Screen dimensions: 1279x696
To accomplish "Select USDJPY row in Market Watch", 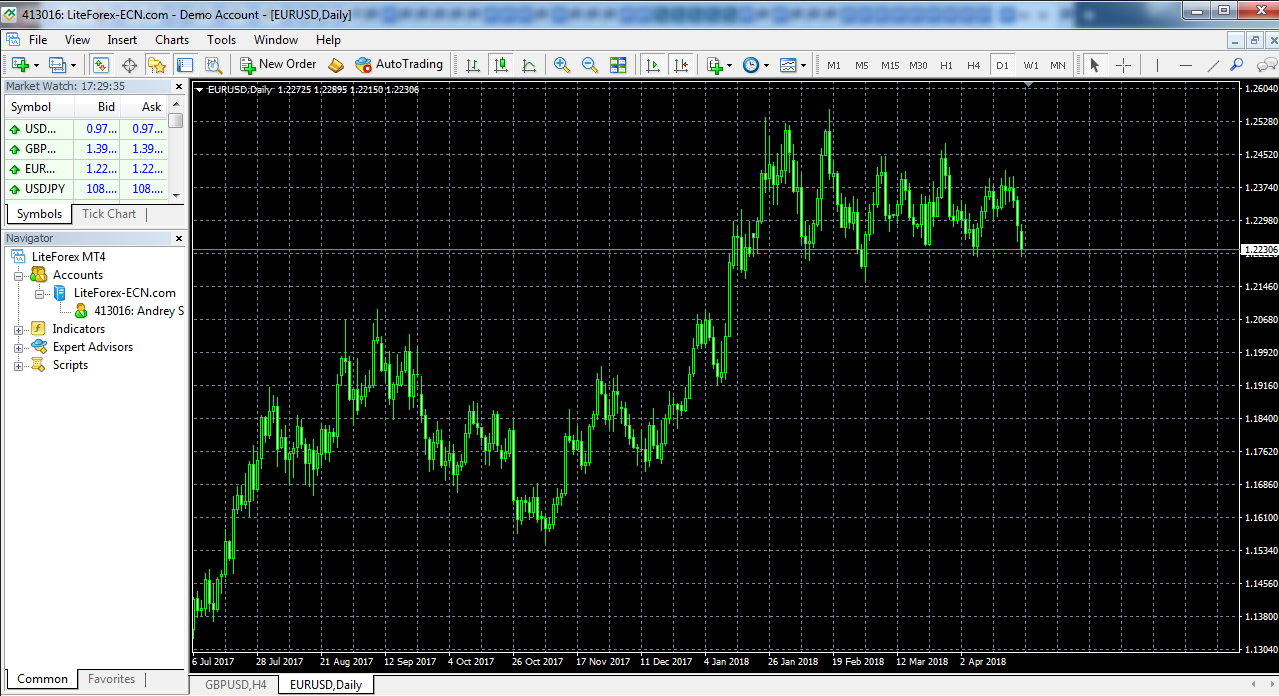I will (x=86, y=189).
